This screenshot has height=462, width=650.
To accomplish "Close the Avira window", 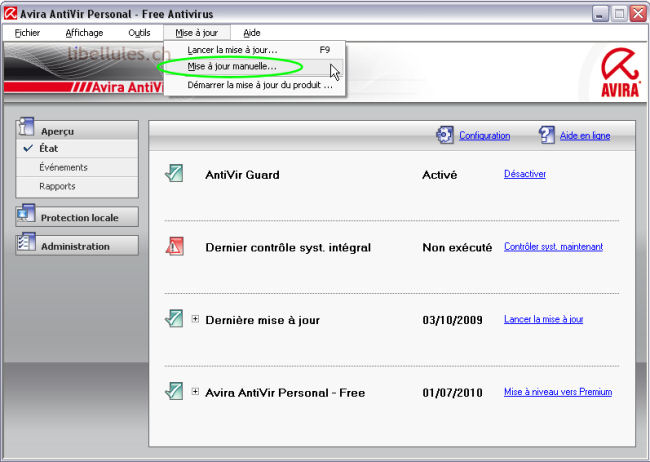I will tap(638, 14).
